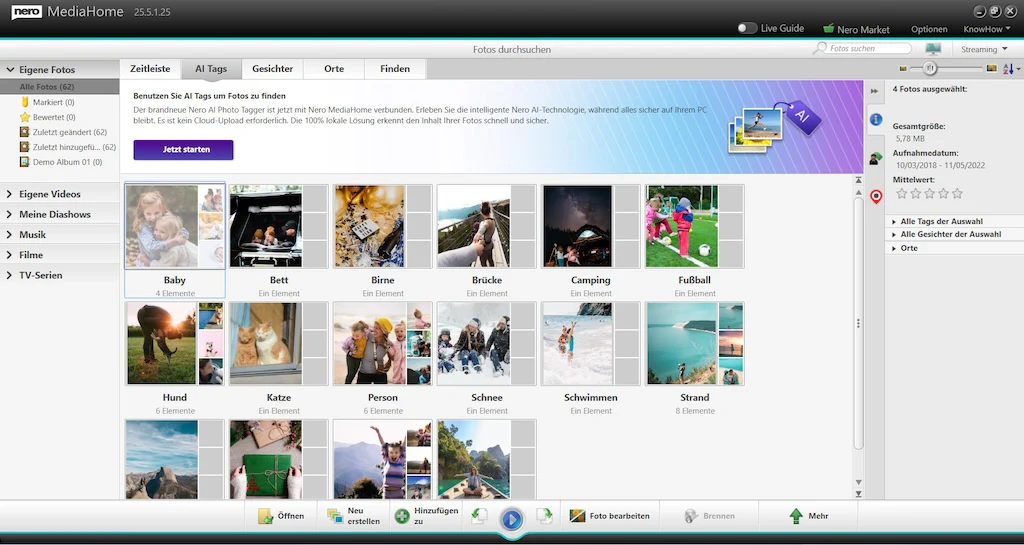Select Zuletzt hinzugefügt (62)
1024x545 pixels.
67,148
